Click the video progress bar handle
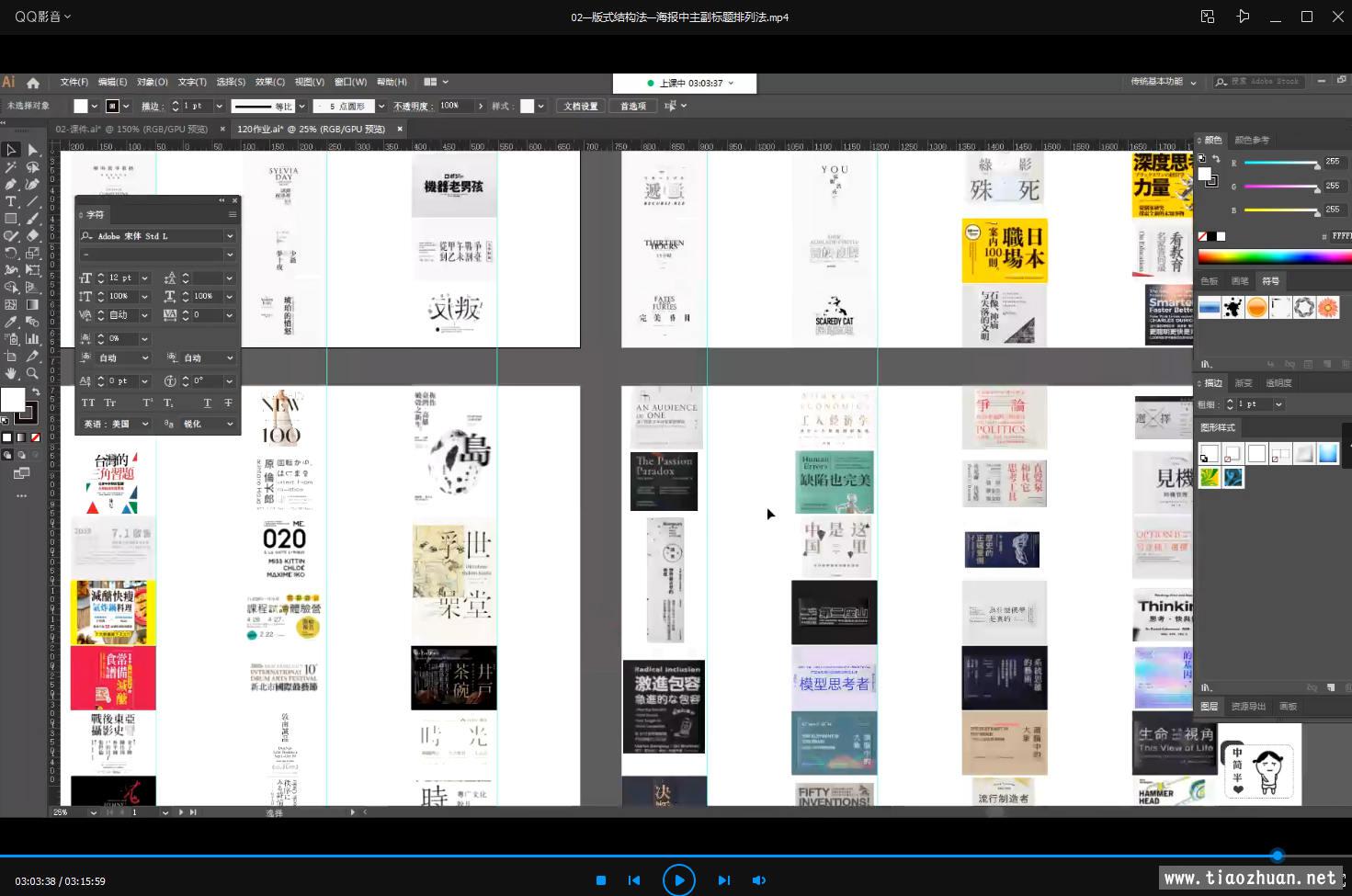 click(x=1278, y=856)
